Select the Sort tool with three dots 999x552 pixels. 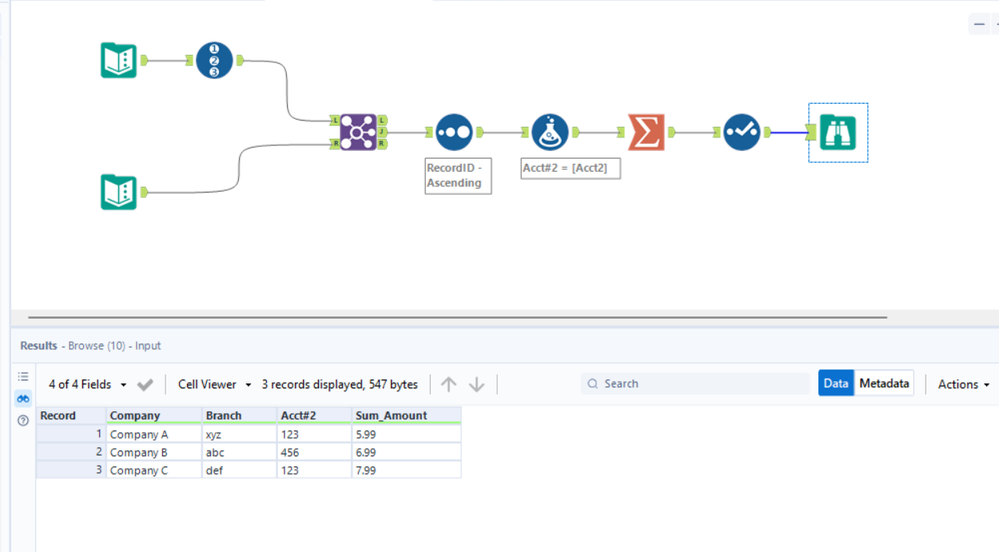[454, 133]
